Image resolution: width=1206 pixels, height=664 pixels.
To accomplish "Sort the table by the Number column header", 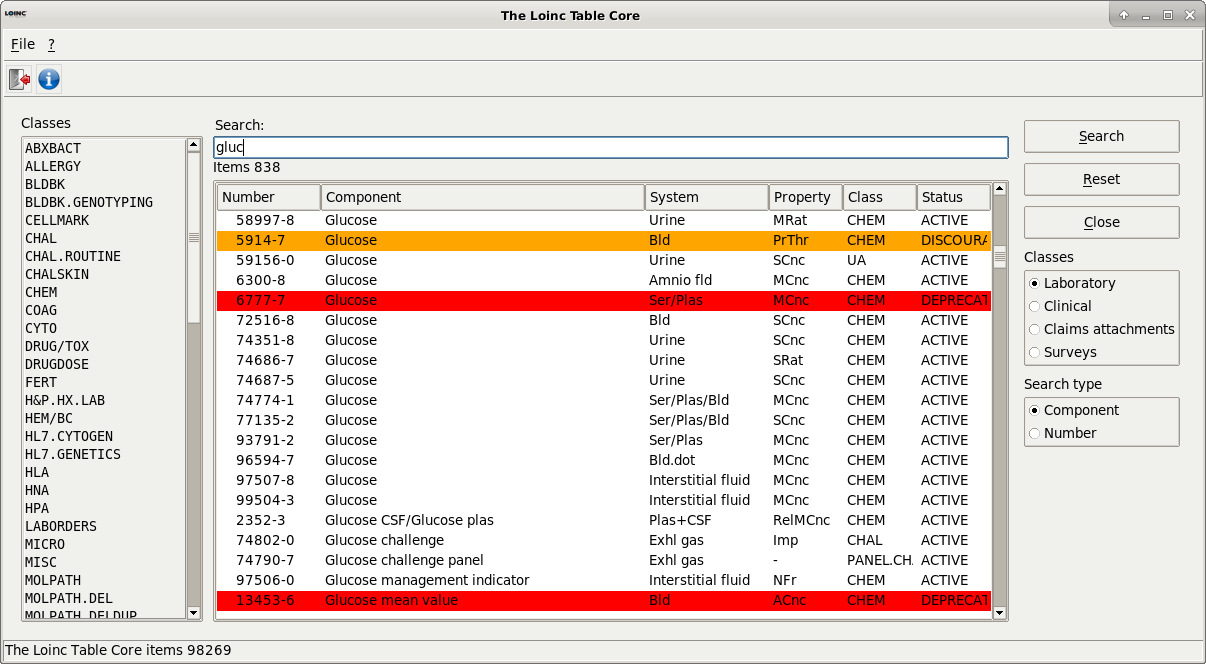I will (x=269, y=197).
